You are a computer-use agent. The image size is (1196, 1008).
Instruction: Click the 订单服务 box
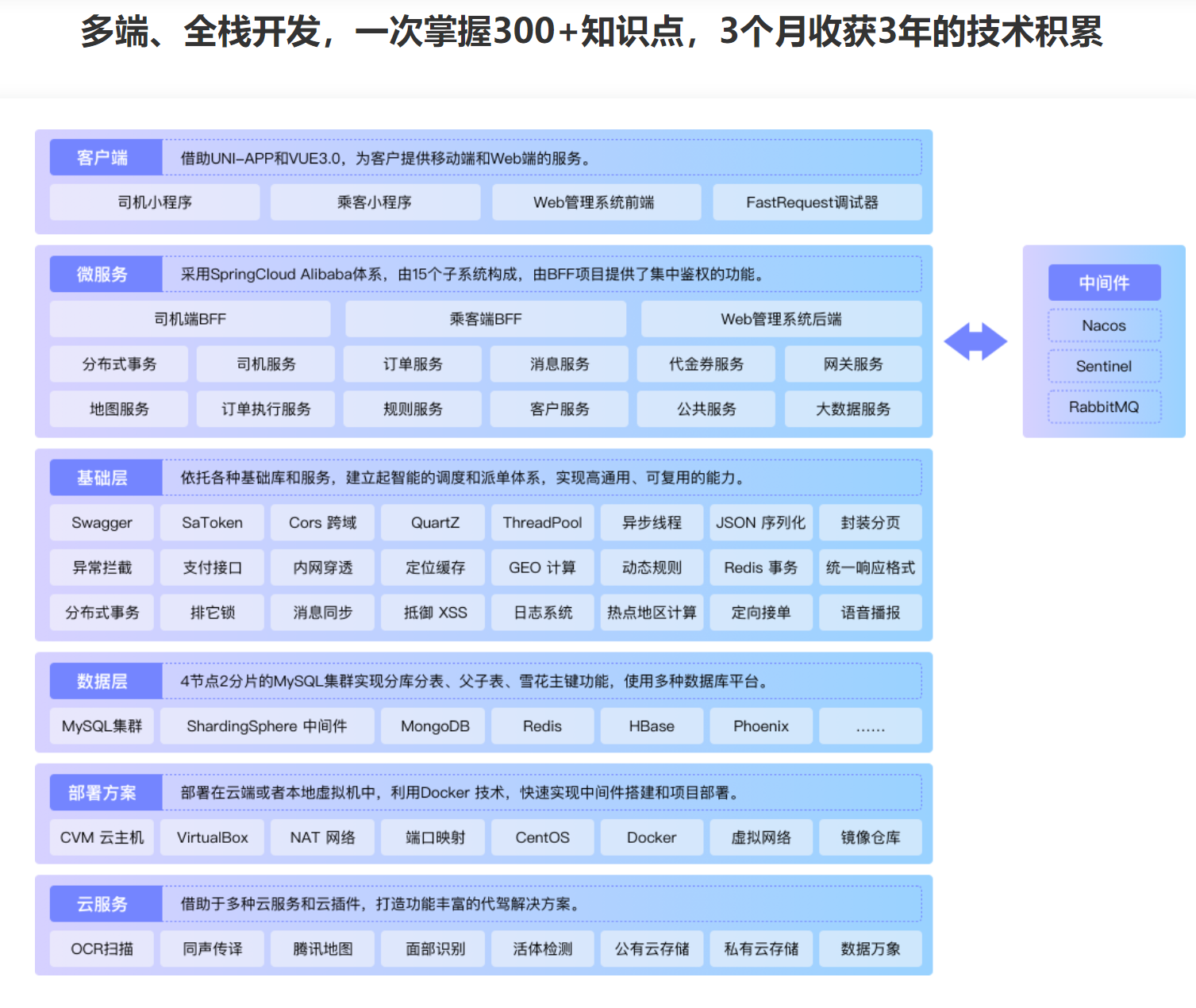[413, 364]
